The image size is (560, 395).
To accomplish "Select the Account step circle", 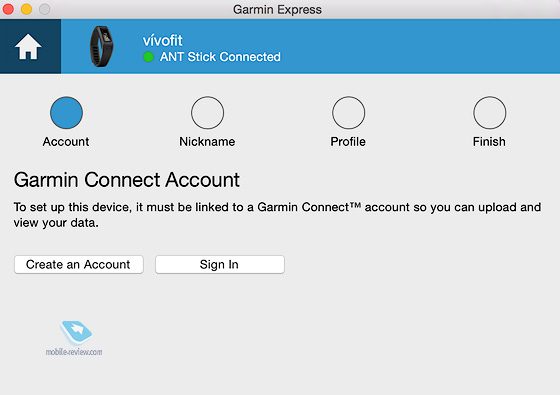I will [x=66, y=112].
